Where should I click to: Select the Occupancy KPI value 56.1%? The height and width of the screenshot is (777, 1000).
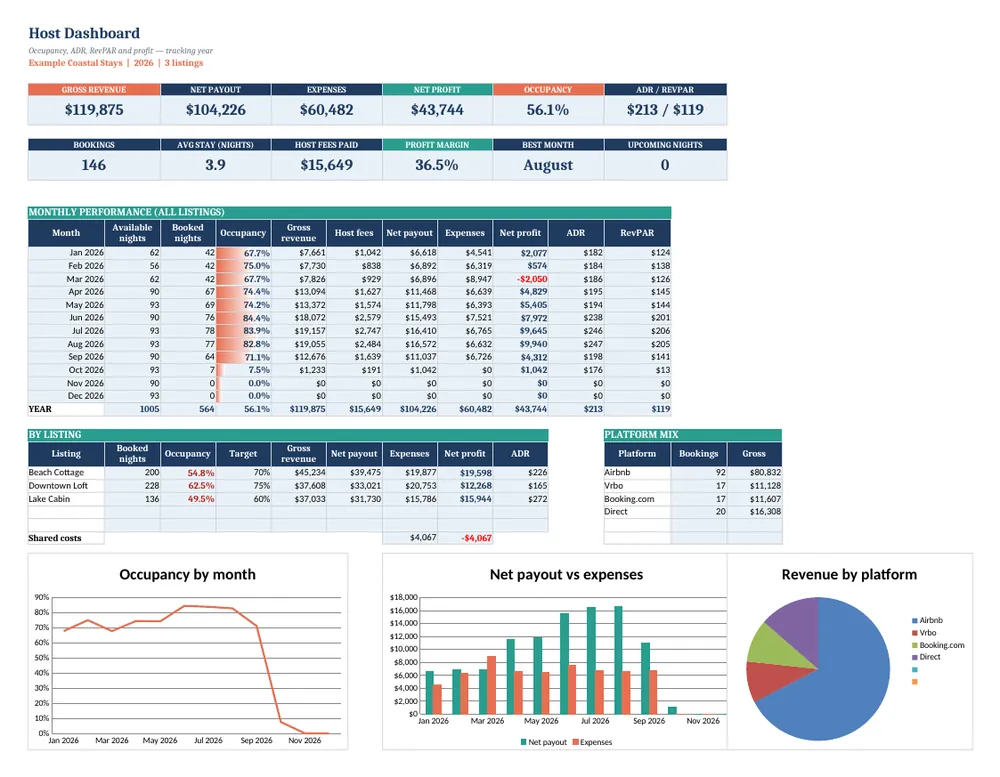click(548, 110)
